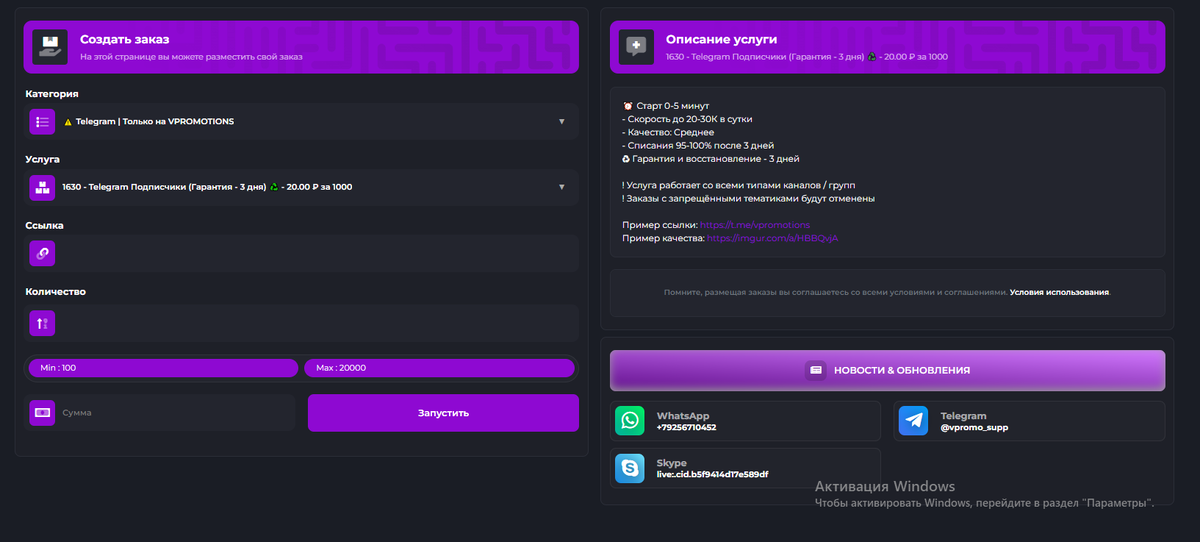
Task: Click the service description chat icon
Action: (636, 47)
